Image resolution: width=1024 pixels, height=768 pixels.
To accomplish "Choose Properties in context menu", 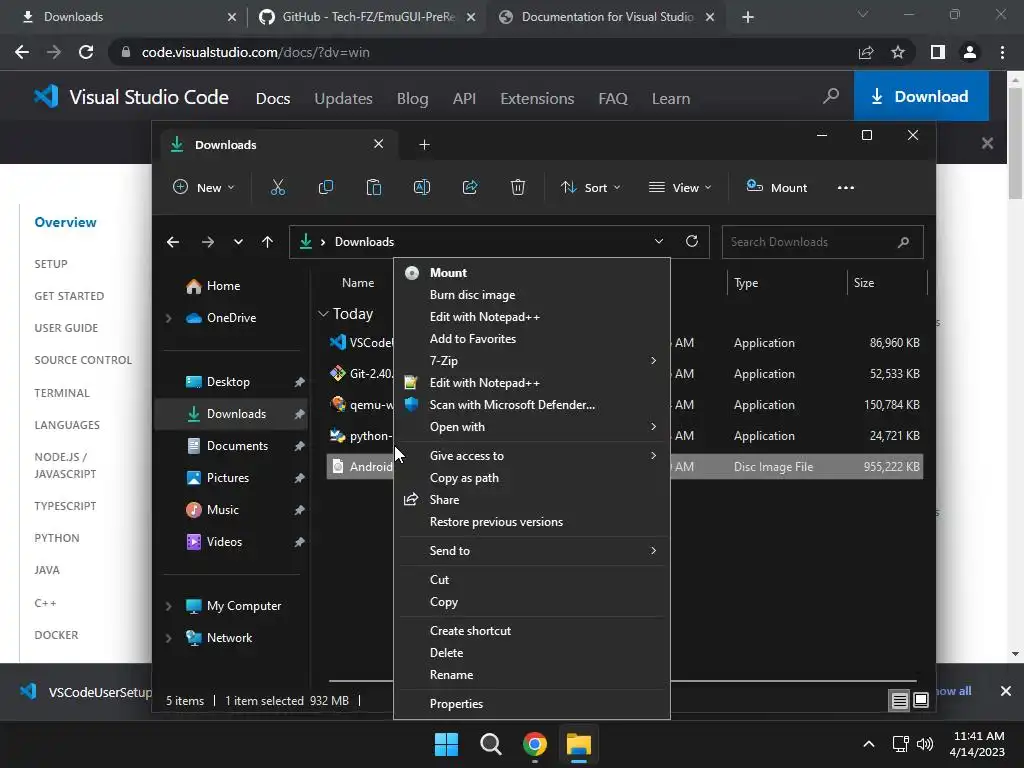I will pos(532,704).
